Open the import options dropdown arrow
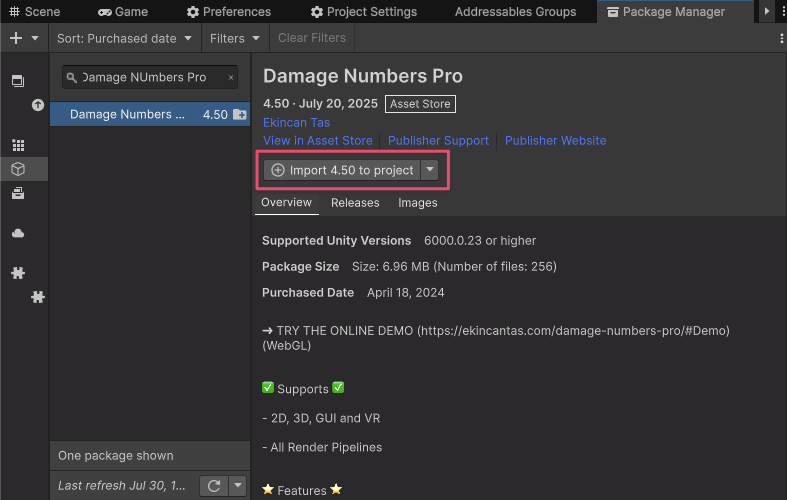Screen dimensions: 787x500 tap(430, 170)
